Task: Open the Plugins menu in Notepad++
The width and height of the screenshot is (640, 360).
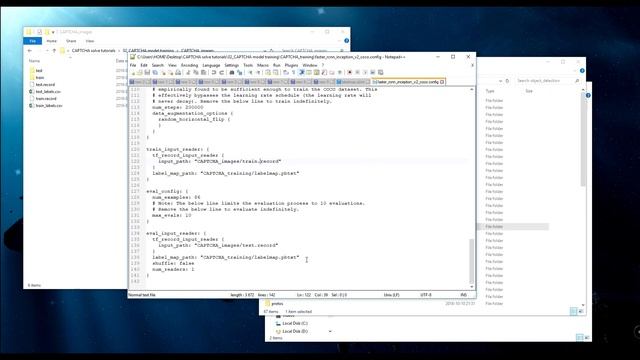Action: (x=291, y=65)
